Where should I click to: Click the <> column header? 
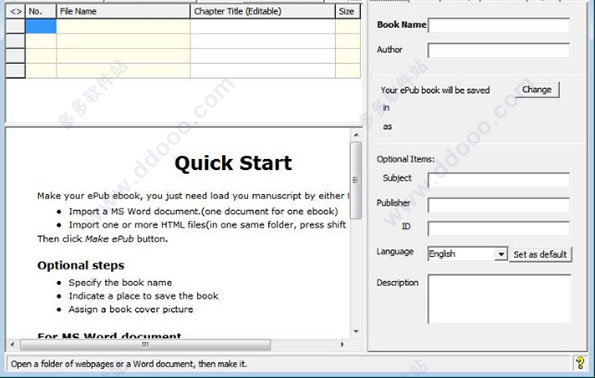16,11
